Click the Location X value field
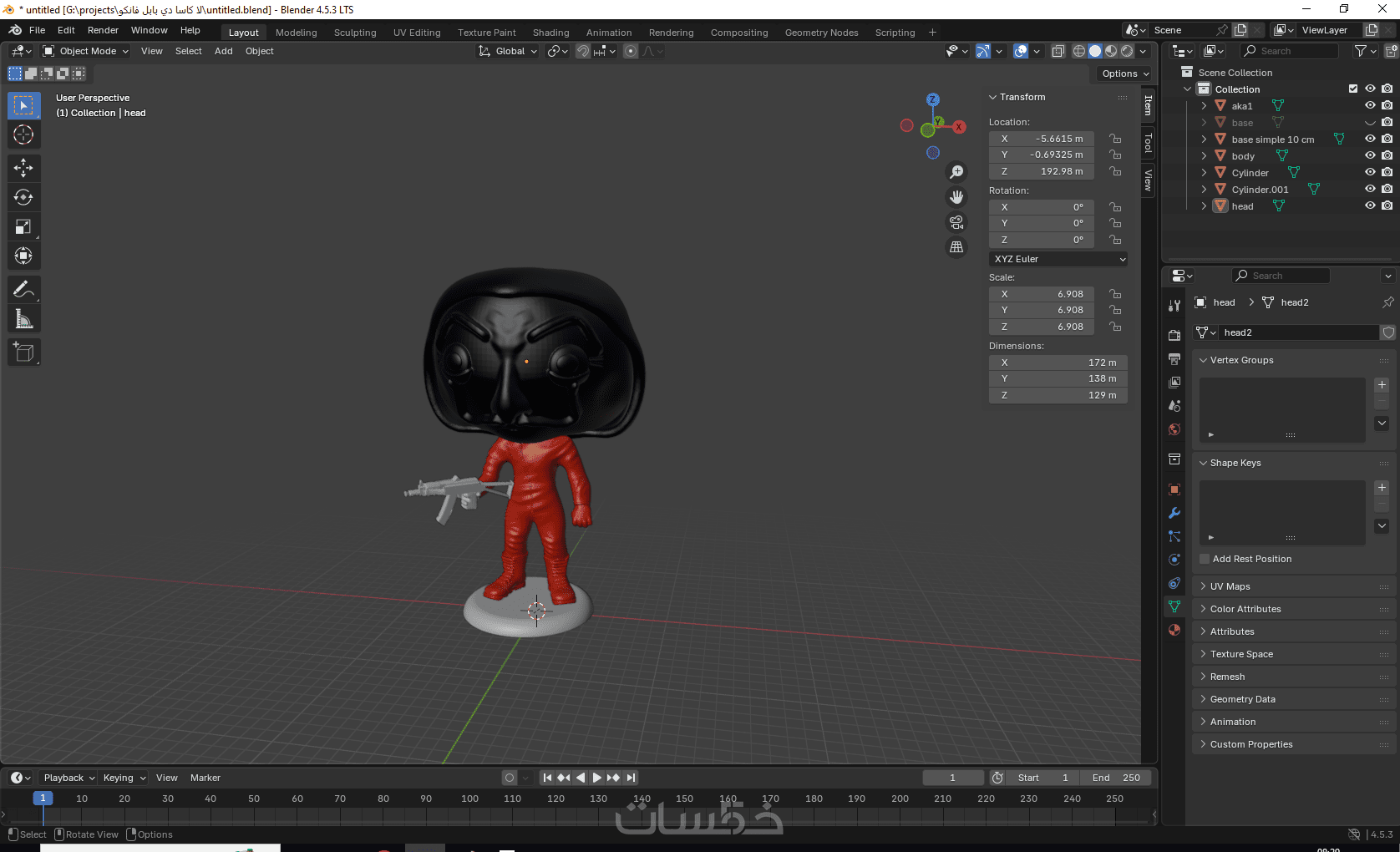The height and width of the screenshot is (852, 1400). point(1042,139)
